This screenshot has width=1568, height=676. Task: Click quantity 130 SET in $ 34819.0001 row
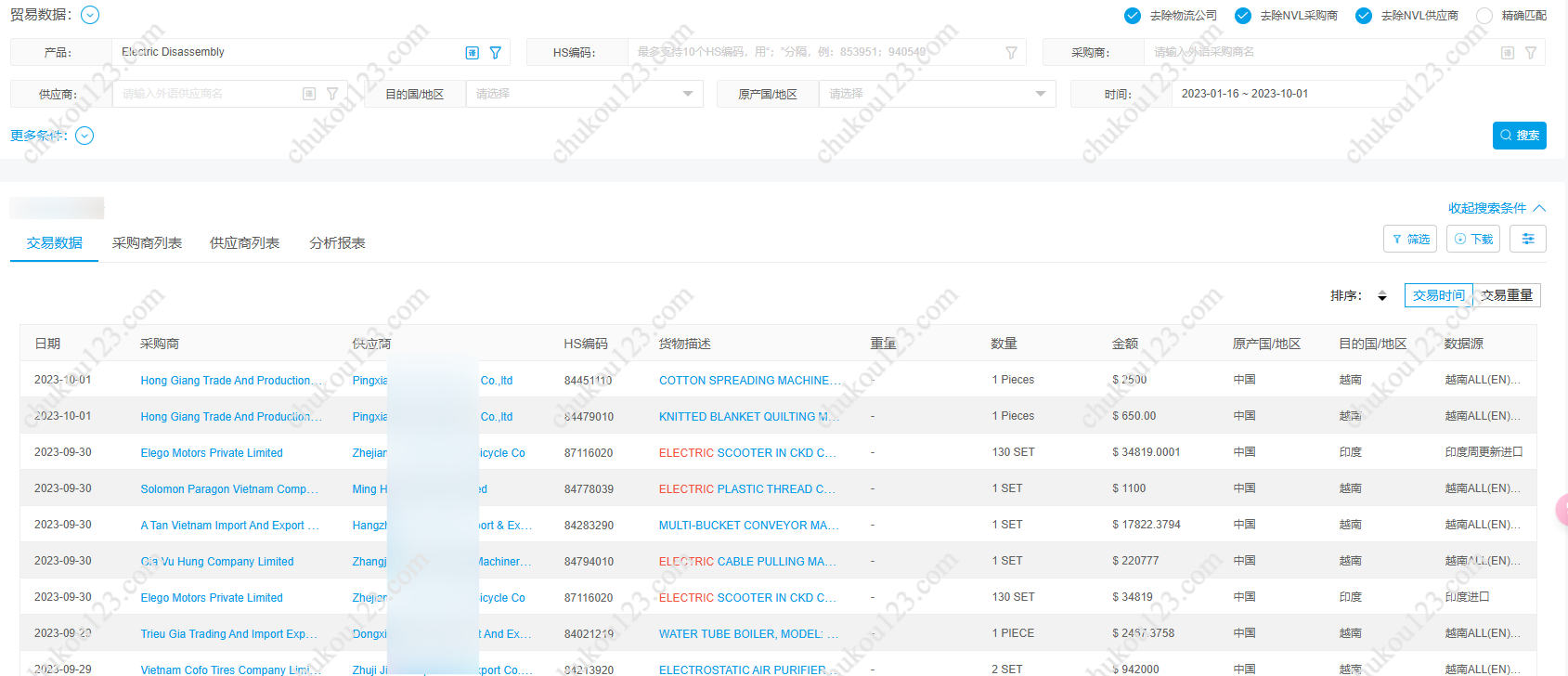pyautogui.click(x=1013, y=453)
